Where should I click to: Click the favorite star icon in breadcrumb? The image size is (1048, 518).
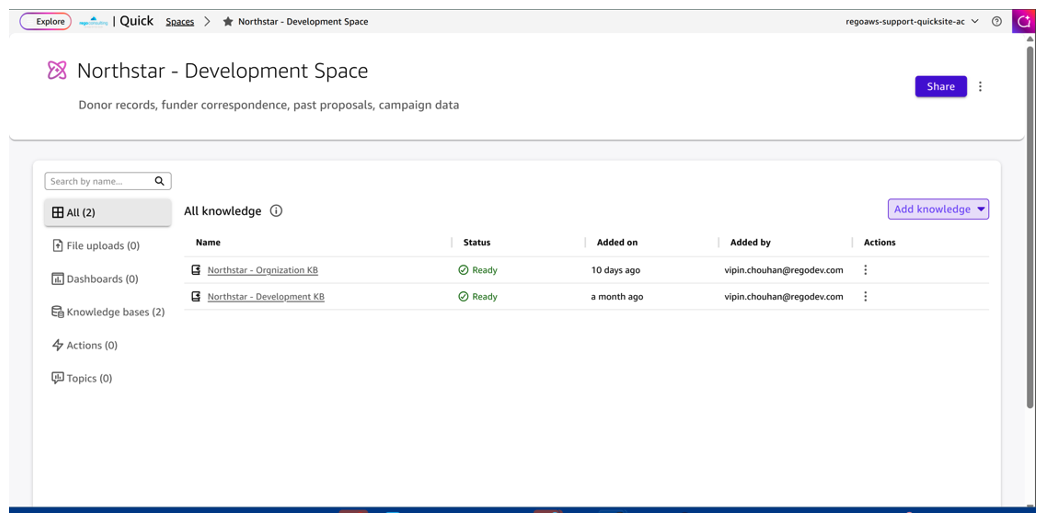(x=228, y=21)
